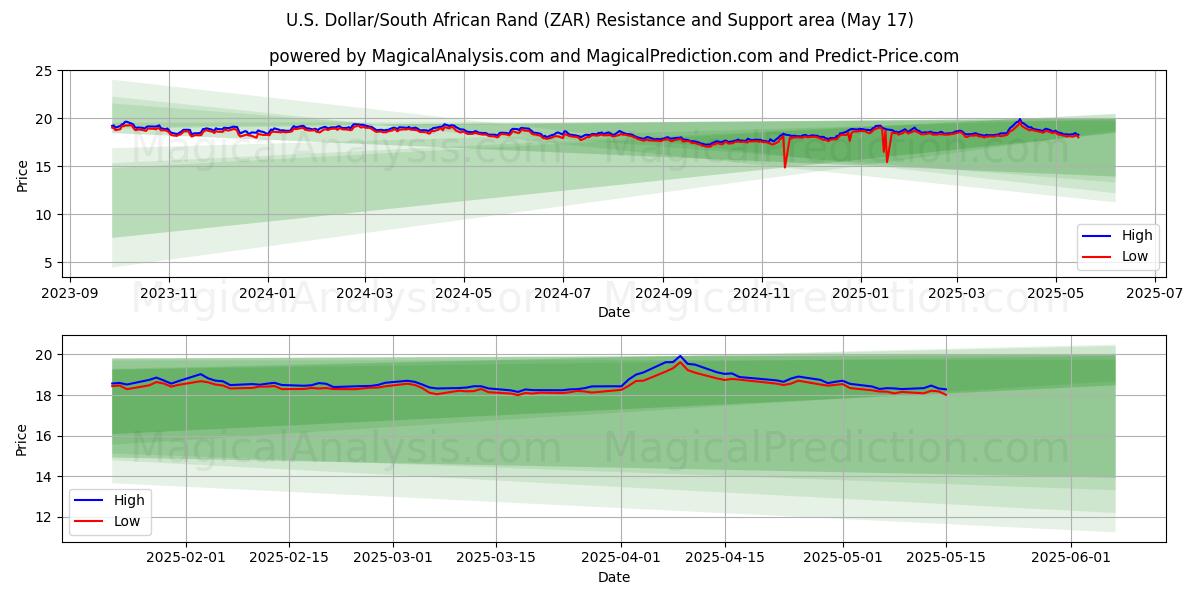Click the April 2025 price peak in bottom chart
This screenshot has width=1200, height=600.
(x=680, y=357)
